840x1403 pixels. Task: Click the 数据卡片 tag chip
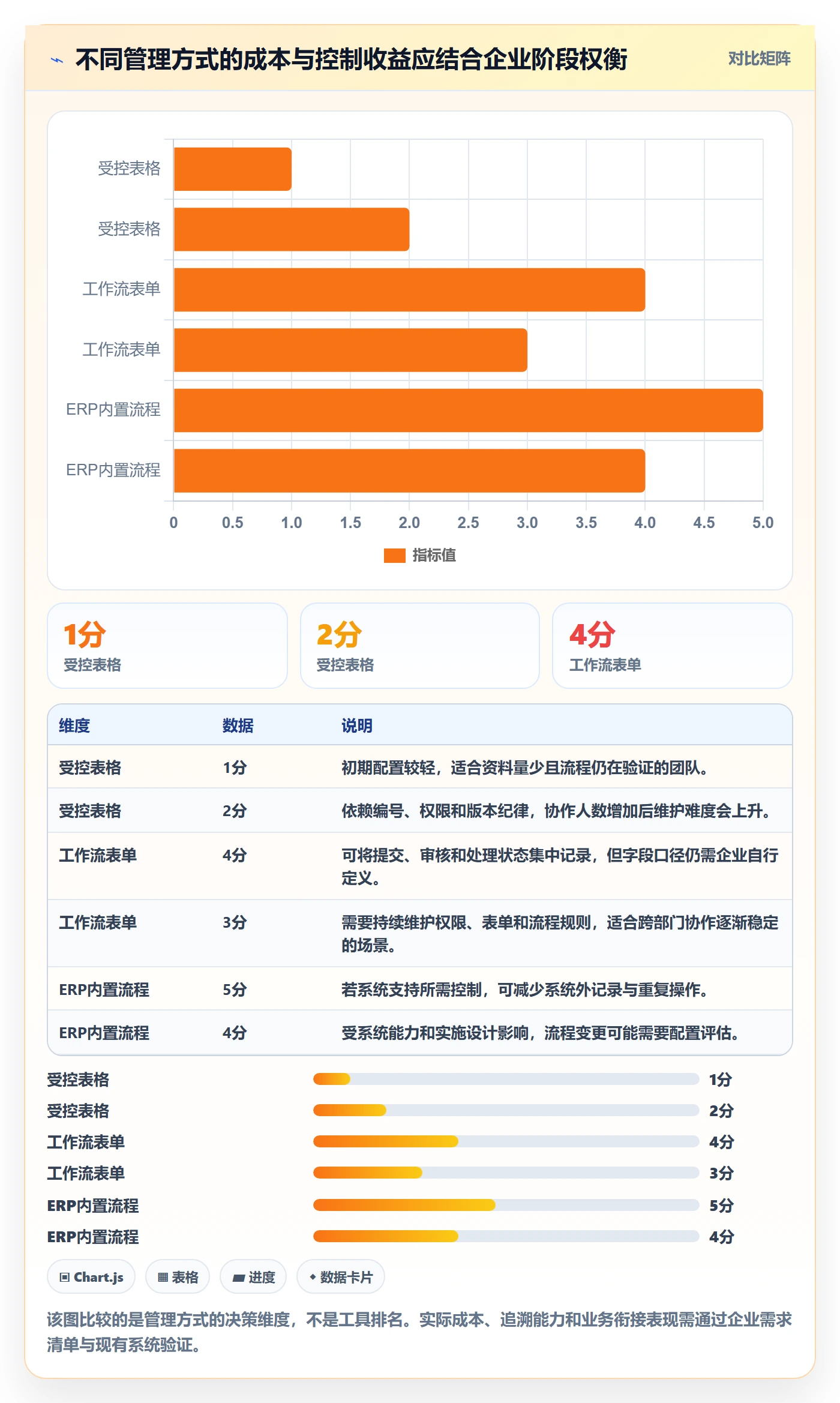tap(341, 1277)
